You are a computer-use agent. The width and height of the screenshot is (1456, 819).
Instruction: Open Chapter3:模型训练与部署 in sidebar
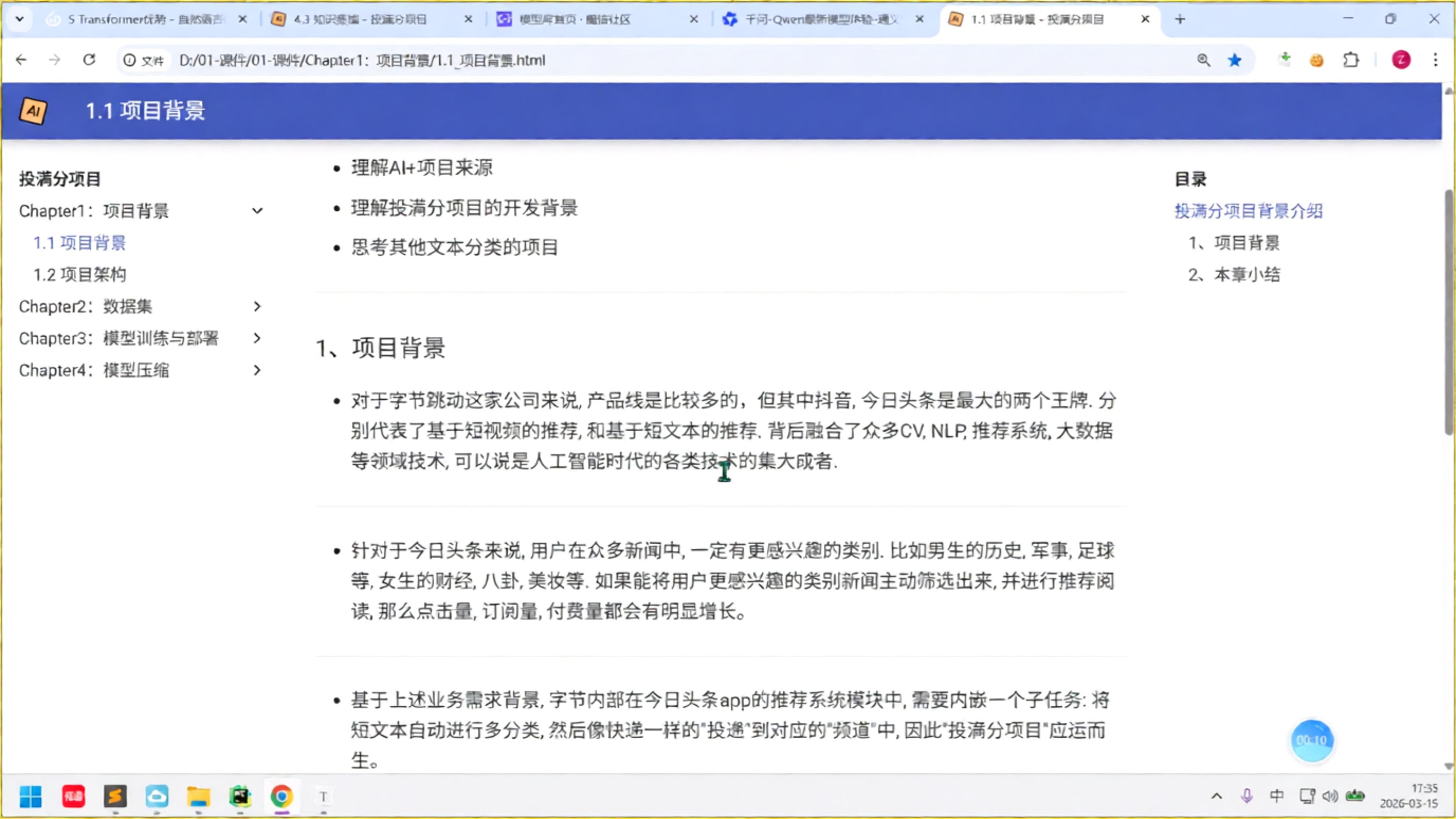click(119, 338)
